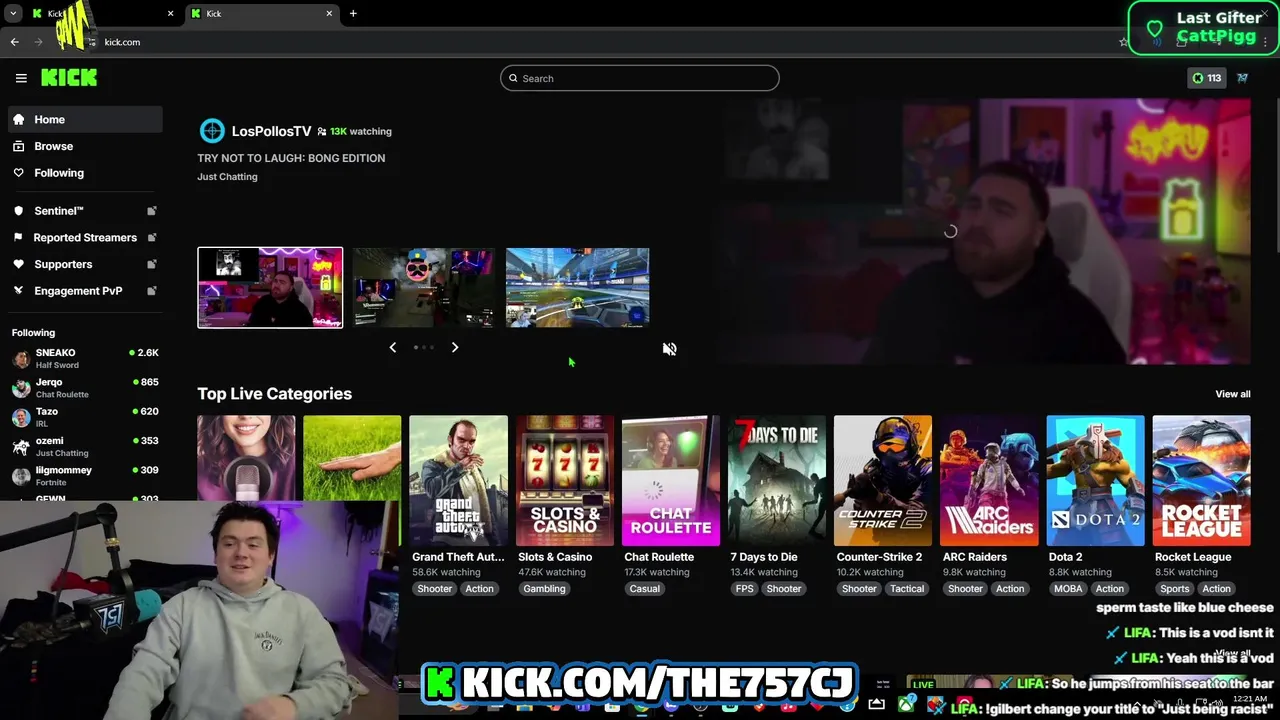Screen dimensions: 1280x720
Task: Open the 113 points counter badge
Action: point(1206,78)
